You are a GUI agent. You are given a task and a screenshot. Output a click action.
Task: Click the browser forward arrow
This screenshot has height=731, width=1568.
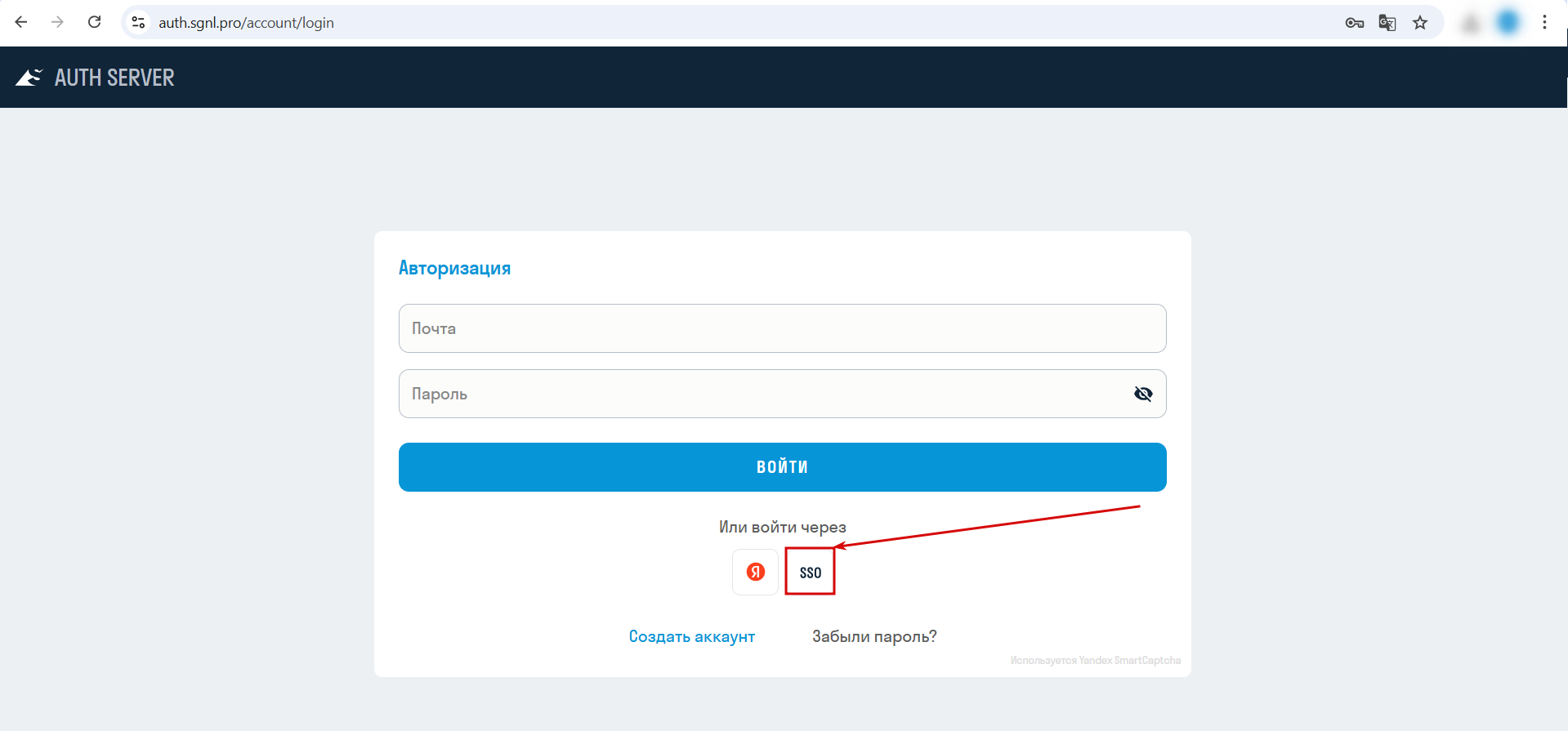tap(57, 22)
